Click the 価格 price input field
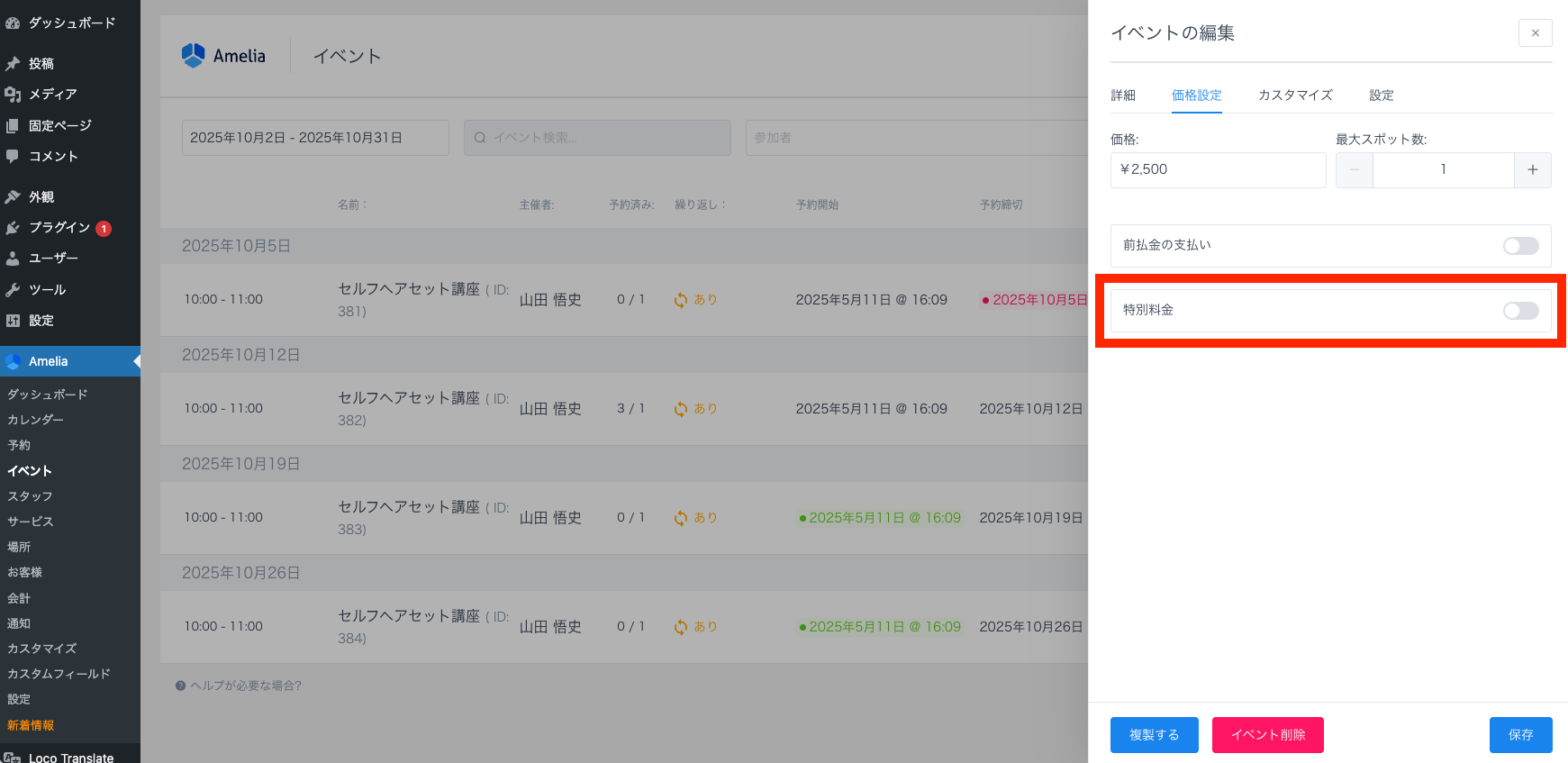This screenshot has height=763, width=1568. 1218,169
